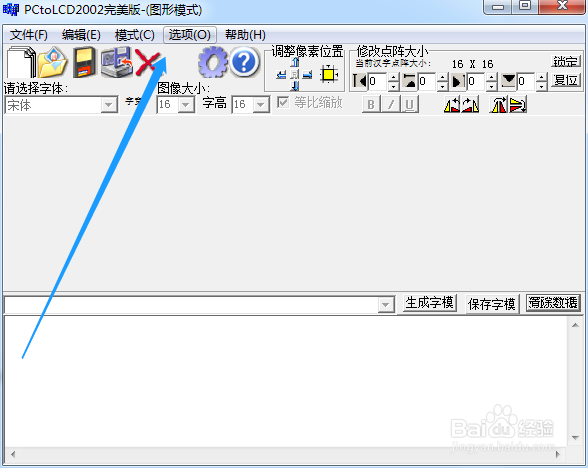Open the 模式(C) menu

pos(135,35)
